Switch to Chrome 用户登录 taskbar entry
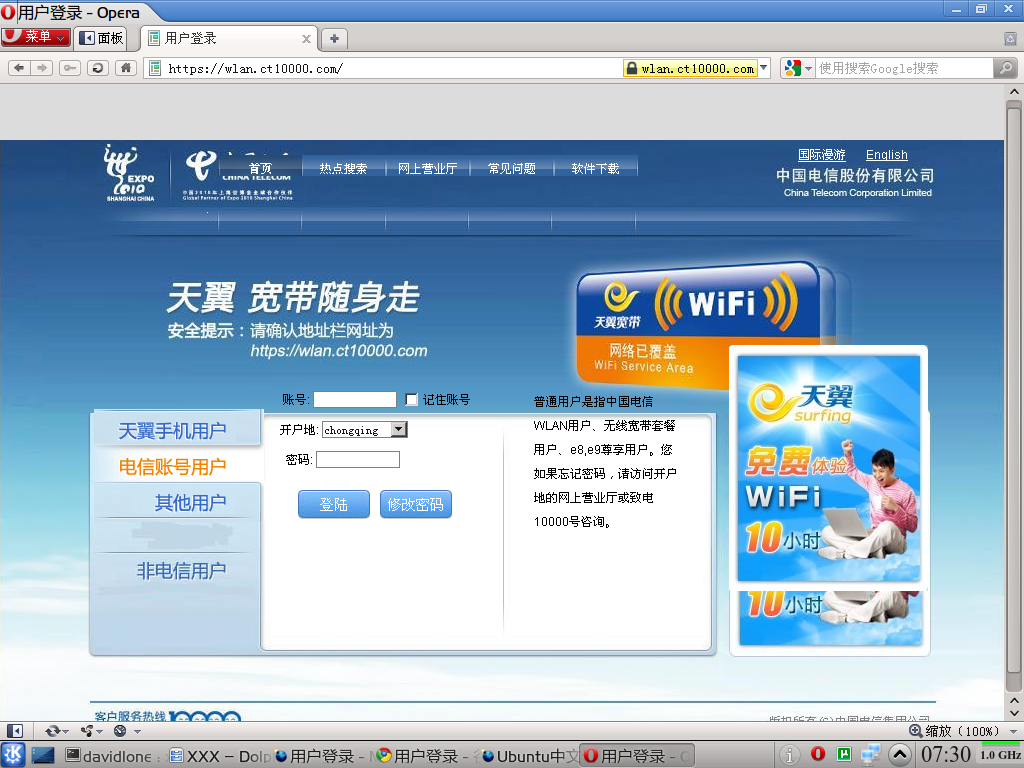 (426, 756)
